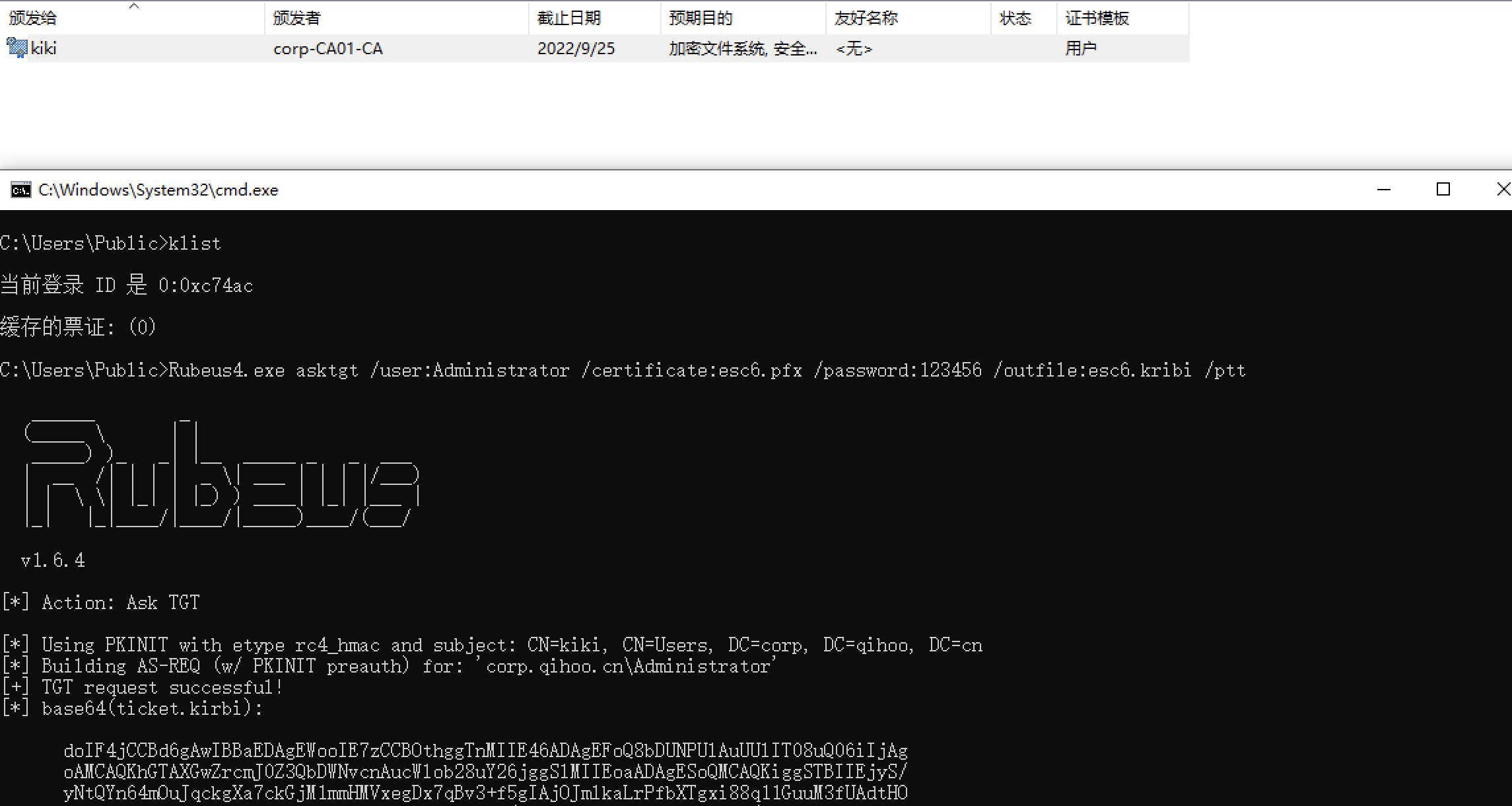Open cmd.exe window system menu icon

21,190
